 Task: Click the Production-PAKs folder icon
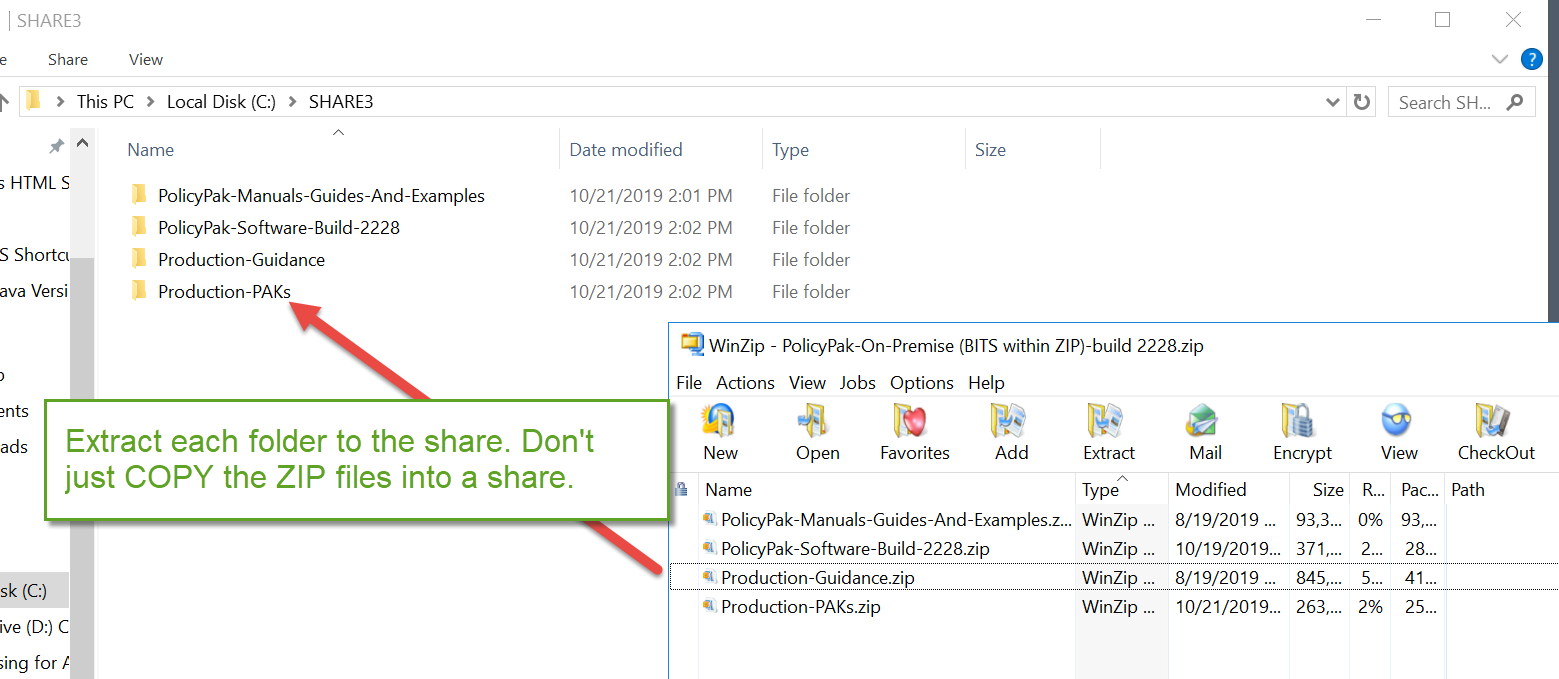point(139,291)
